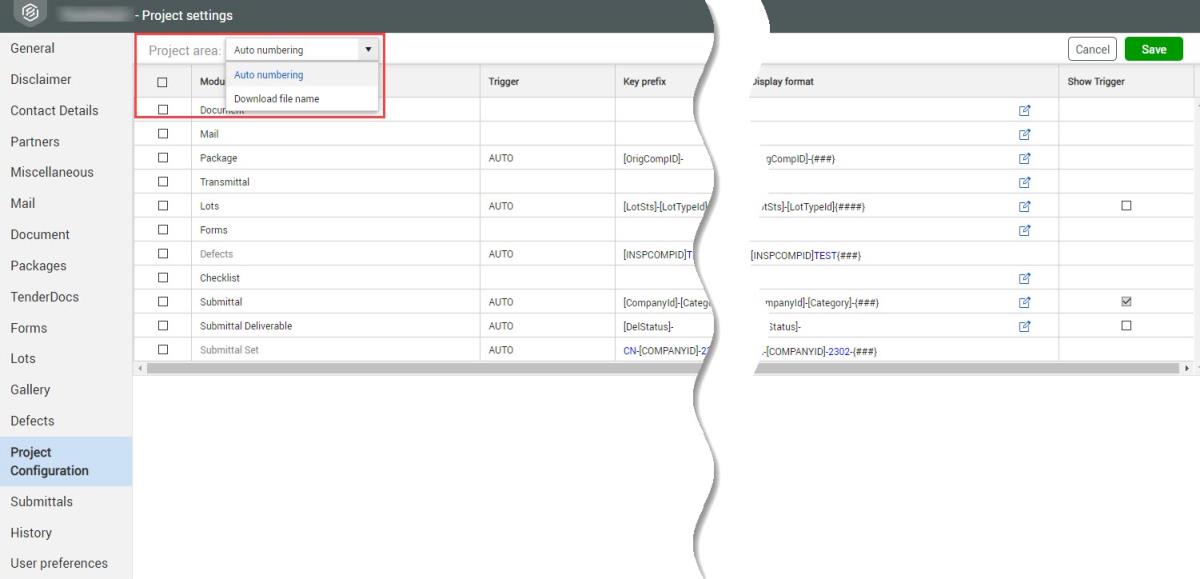This screenshot has height=579, width=1200.
Task: Open display format editor for Lots row
Action: pos(1024,206)
